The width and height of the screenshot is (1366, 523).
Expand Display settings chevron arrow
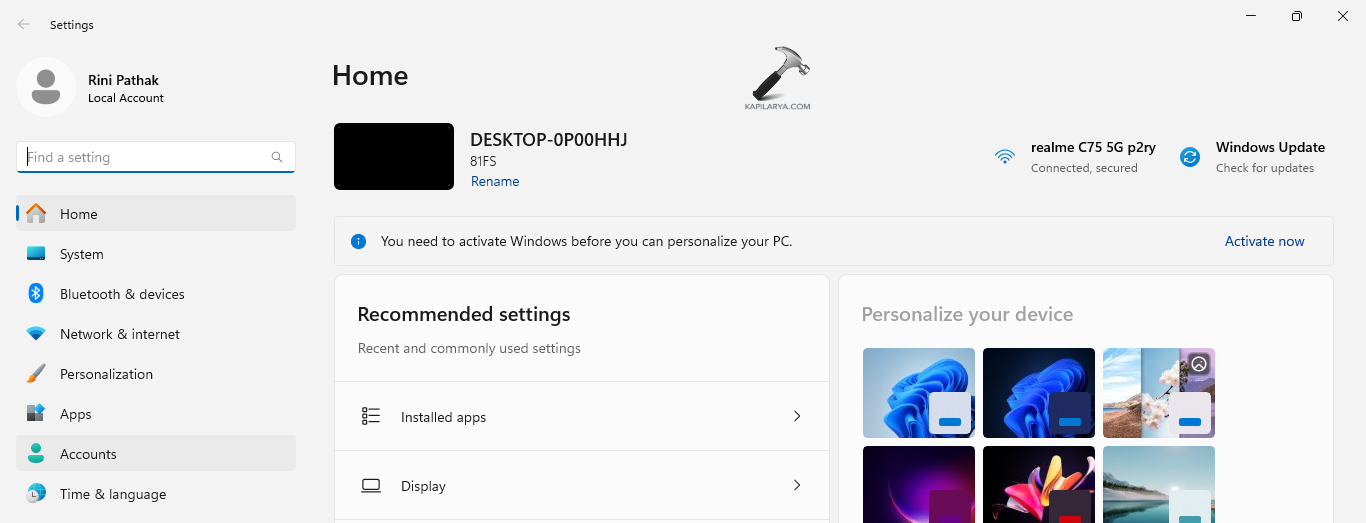(x=797, y=486)
